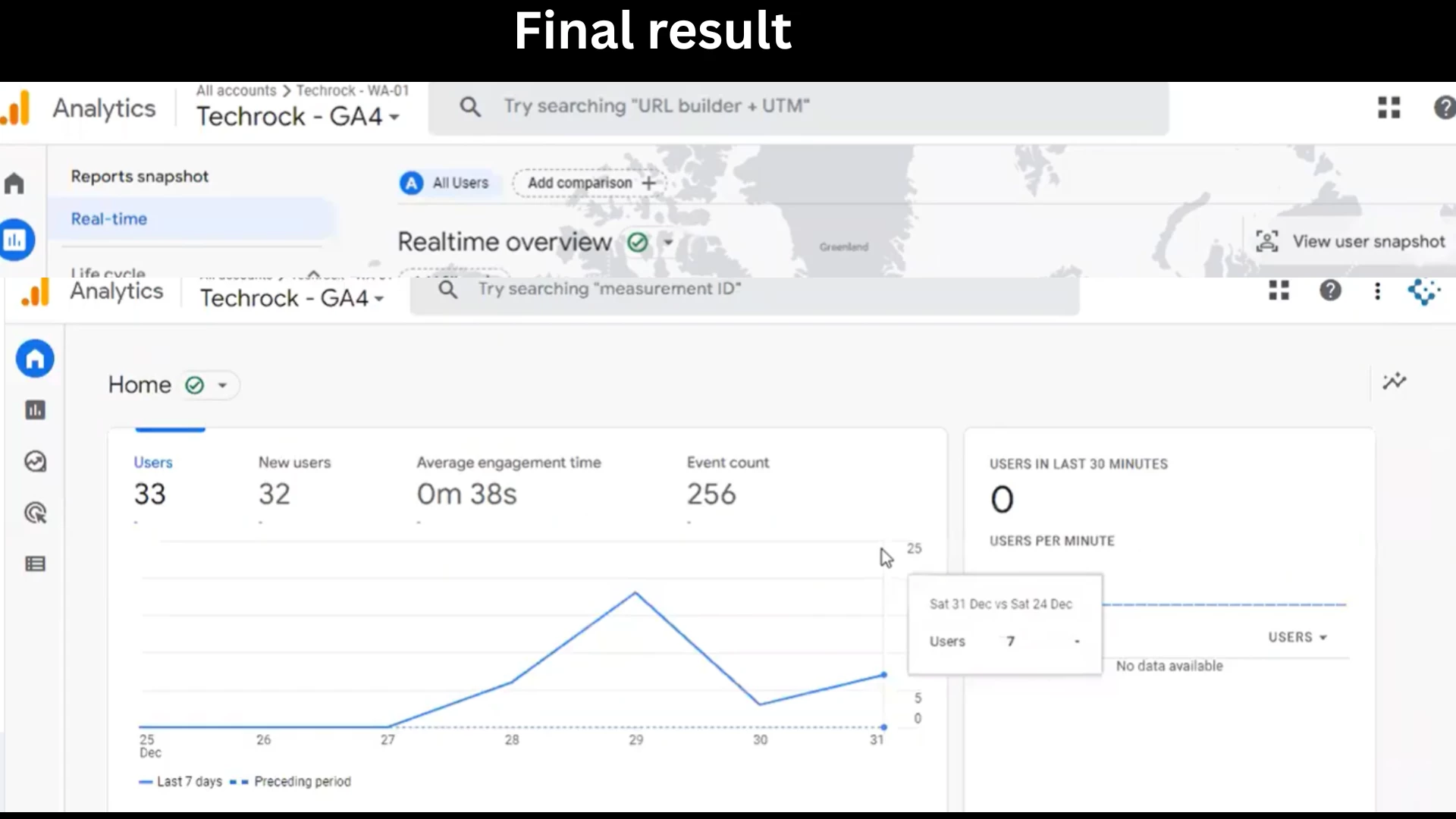Open the three-dot more options menu
Screen dimensions: 1456x819
[1377, 291]
